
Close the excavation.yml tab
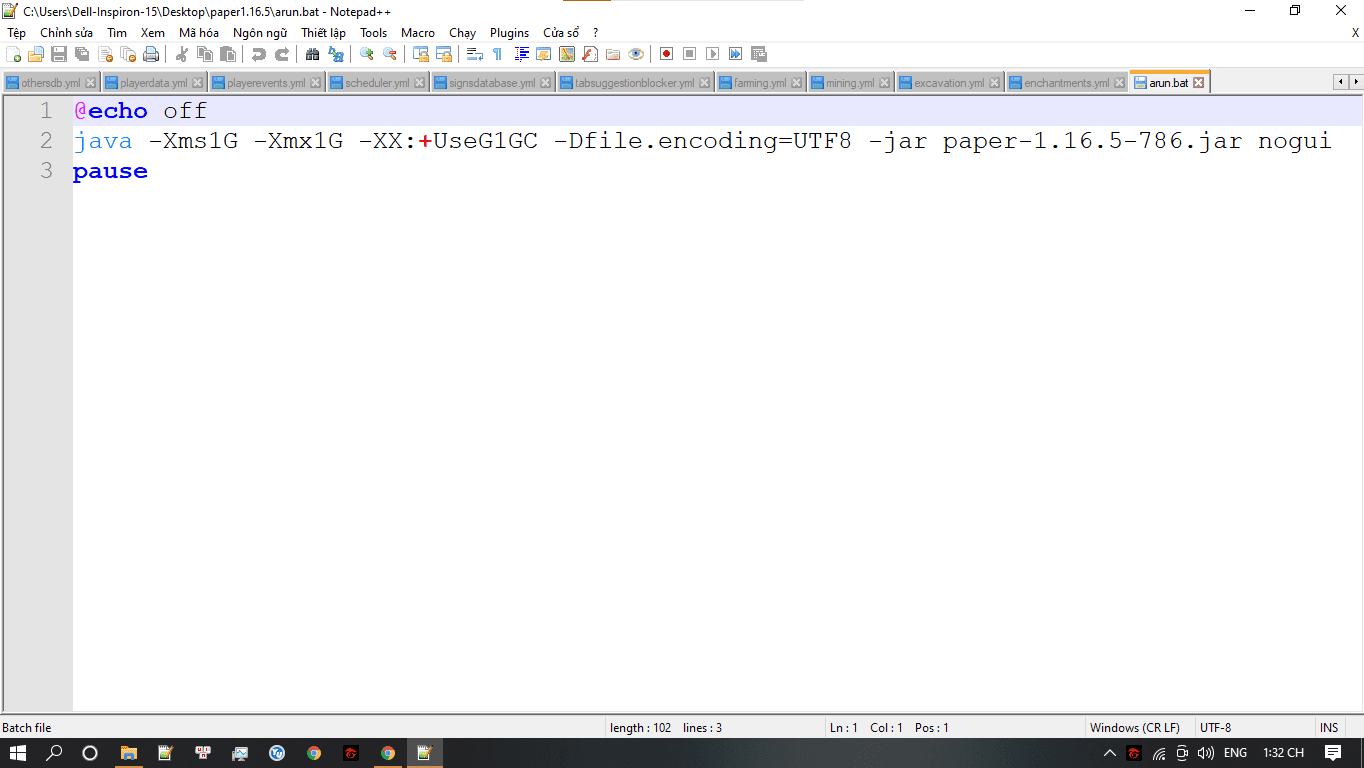[995, 83]
